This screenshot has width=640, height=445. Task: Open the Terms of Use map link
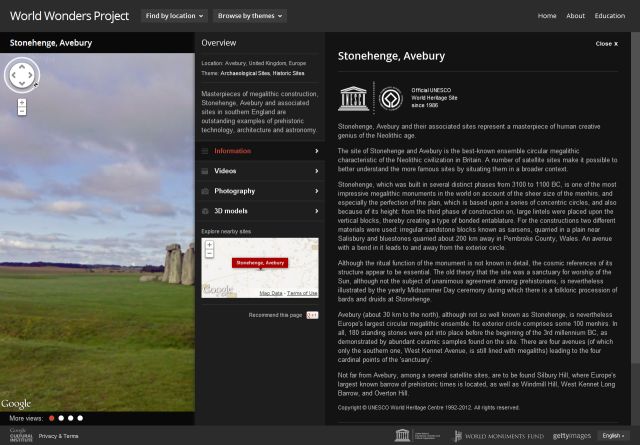pyautogui.click(x=302, y=293)
